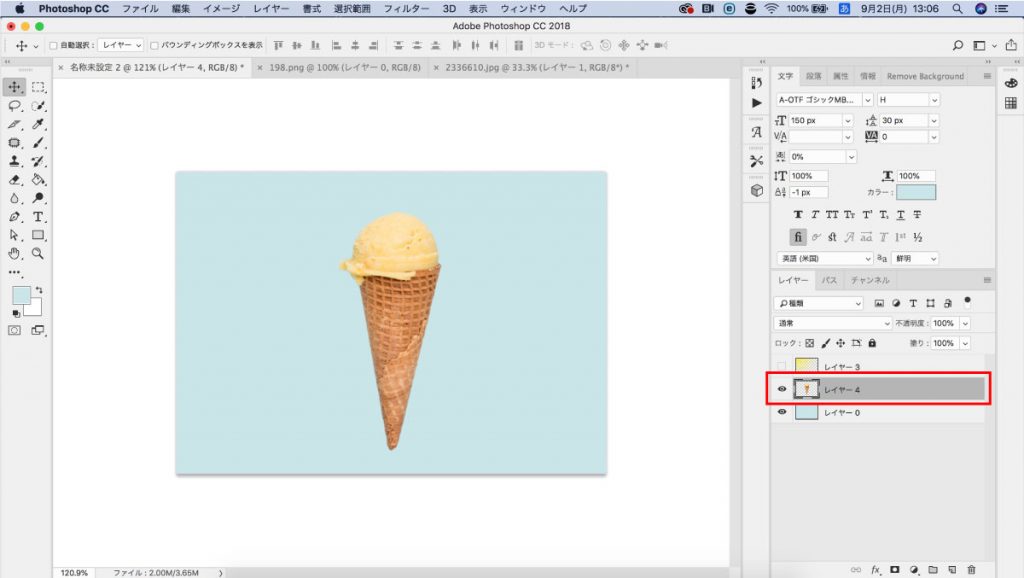Screen dimensions: 1024x578
Task: Open the blend mode 通常 dropdown
Action: [x=832, y=323]
